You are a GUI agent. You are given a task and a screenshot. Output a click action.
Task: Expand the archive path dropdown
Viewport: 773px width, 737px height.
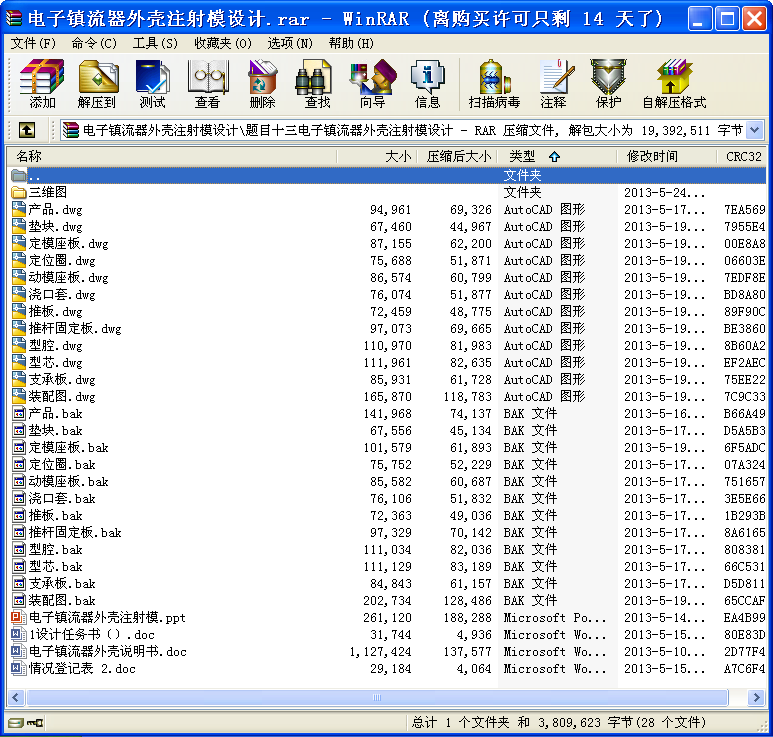click(x=754, y=130)
